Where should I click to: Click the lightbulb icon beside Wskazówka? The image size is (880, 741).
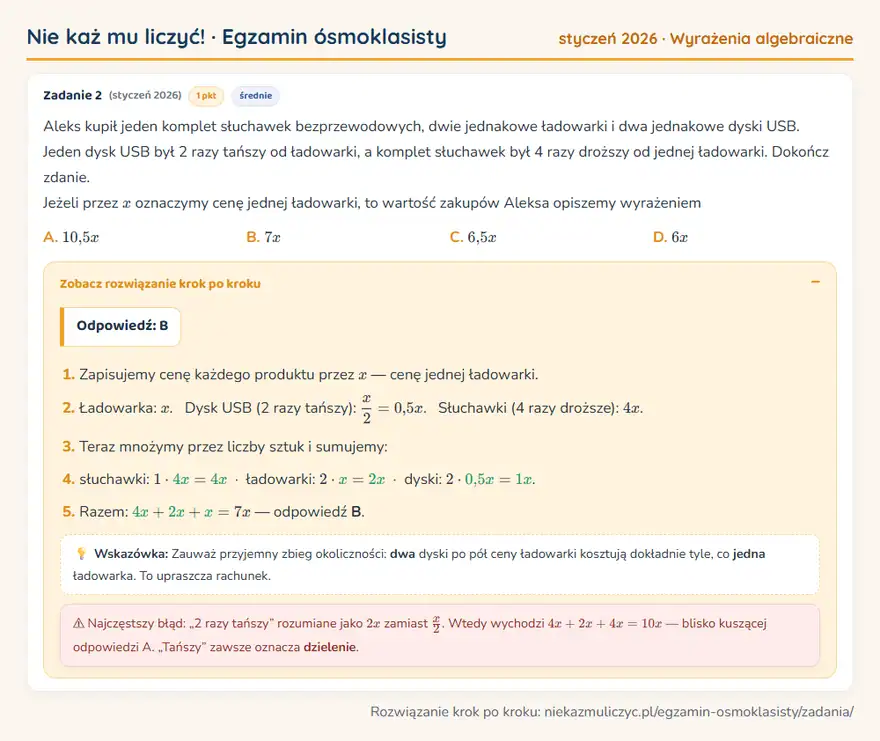click(x=81, y=554)
